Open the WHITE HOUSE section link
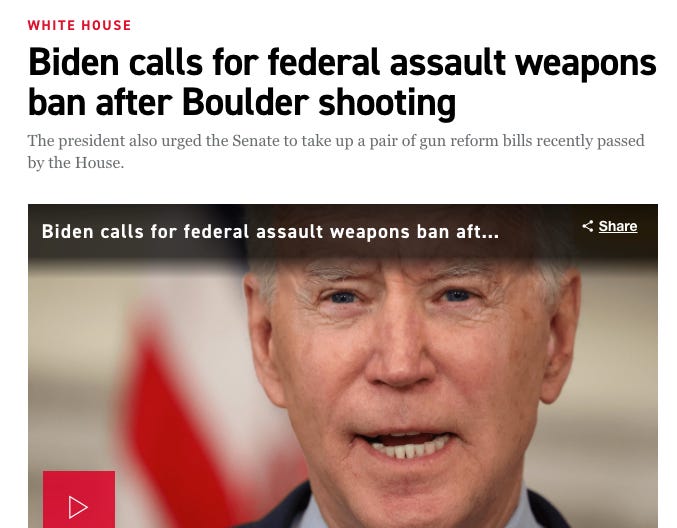 79,25
